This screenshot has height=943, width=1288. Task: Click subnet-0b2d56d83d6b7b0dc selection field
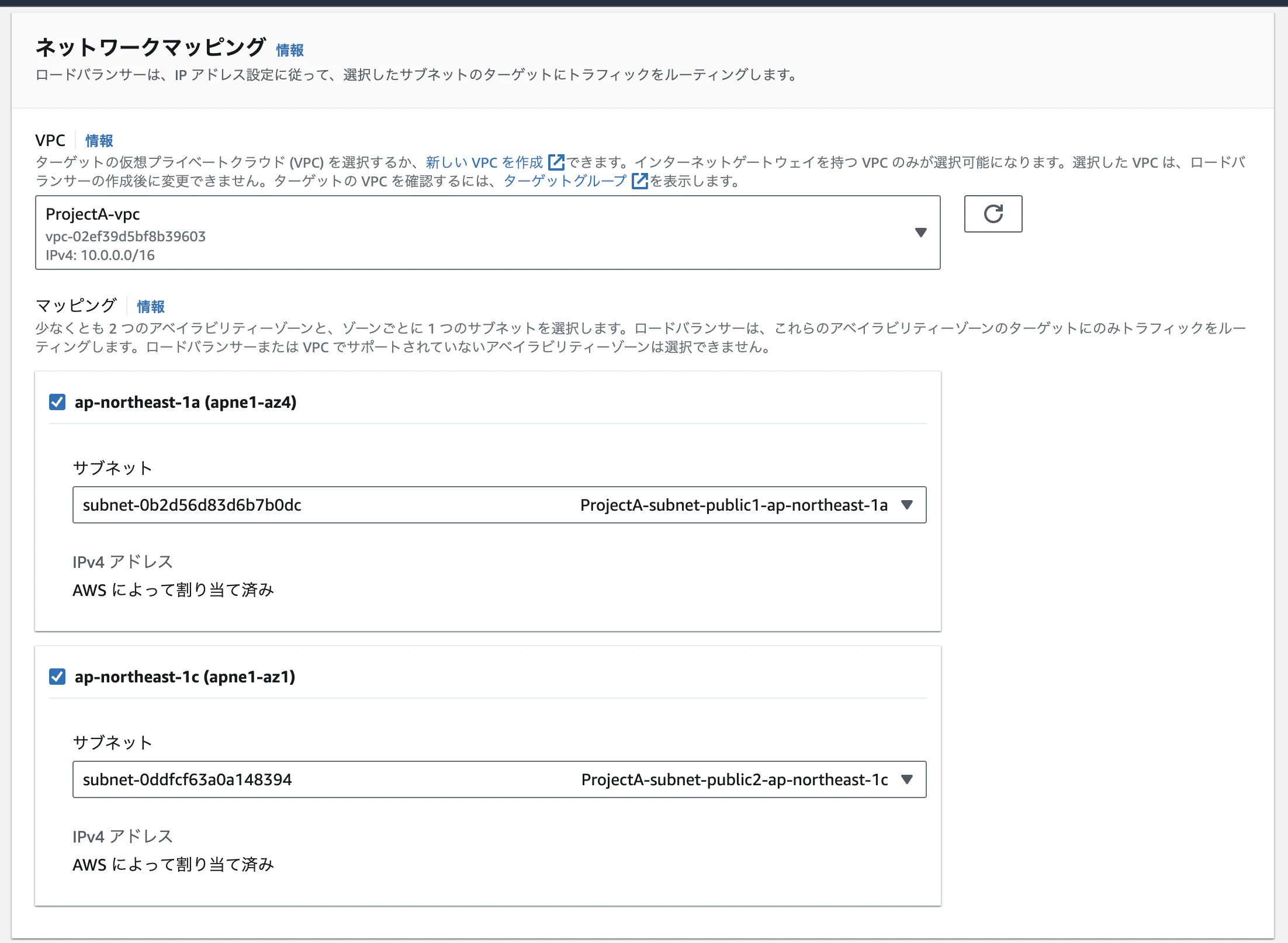192,505
